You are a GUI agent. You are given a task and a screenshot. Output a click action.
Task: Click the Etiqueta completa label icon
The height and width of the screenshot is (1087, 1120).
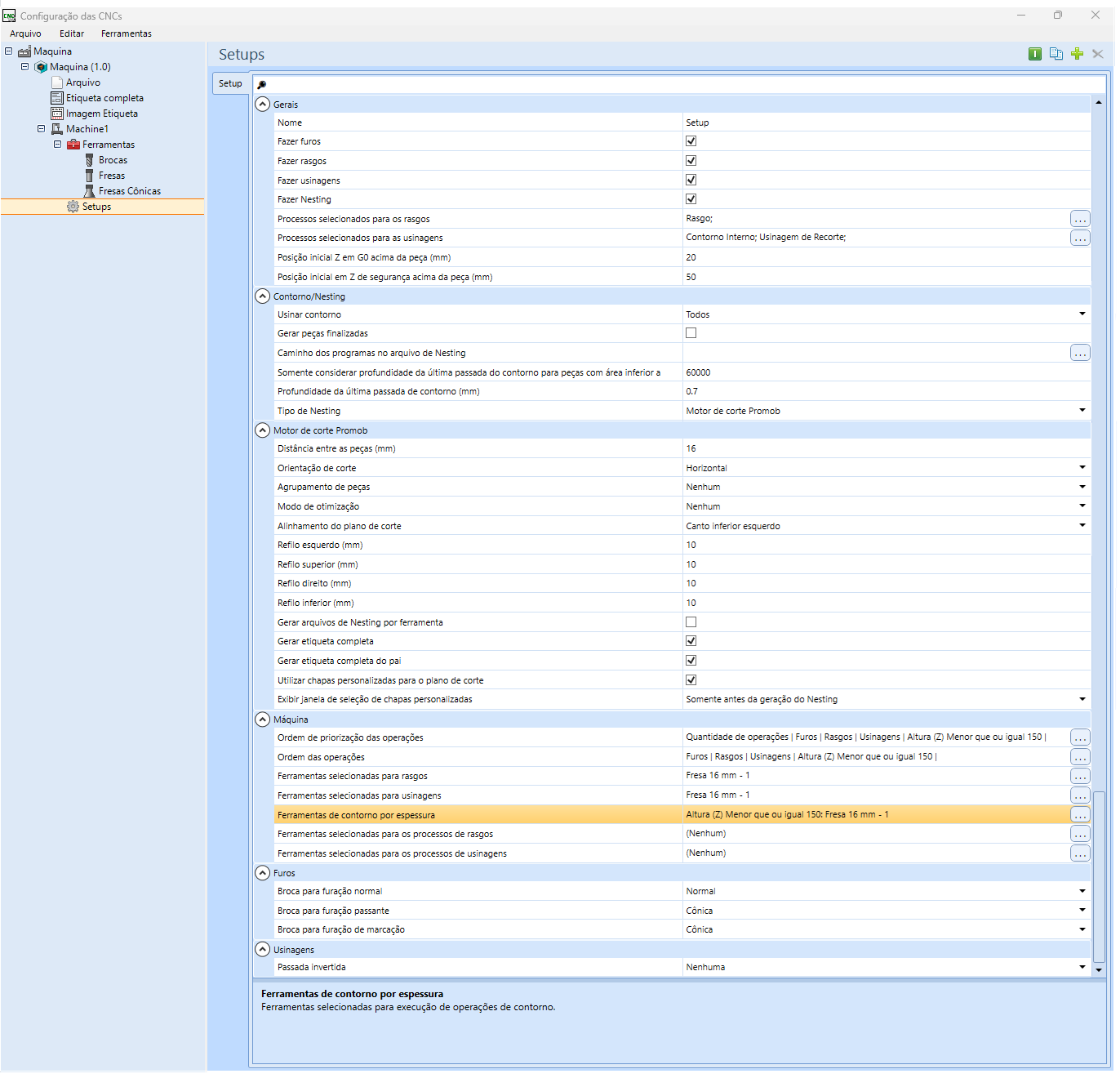coord(57,98)
